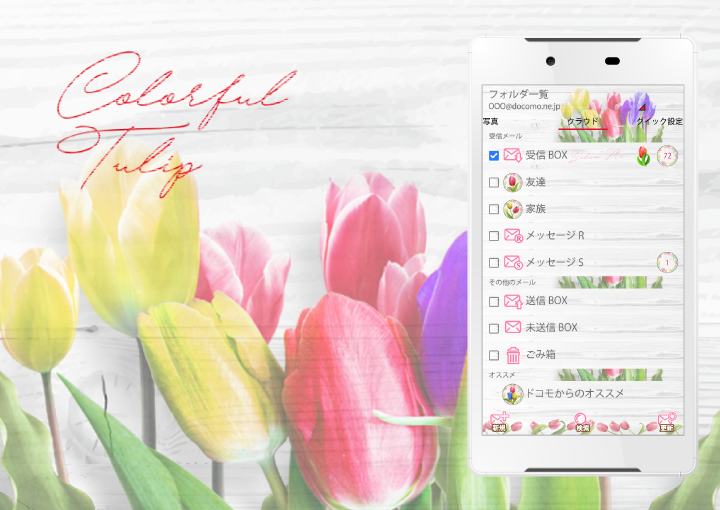
Task: Open the ドコモからのオススメ link
Action: [x=575, y=393]
